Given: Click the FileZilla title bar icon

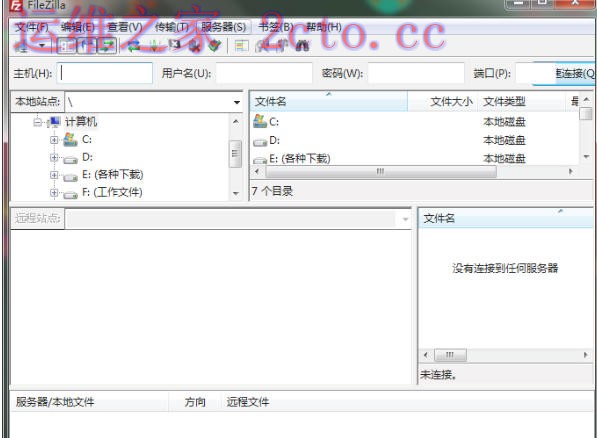Looking at the screenshot, I should tap(16, 5).
